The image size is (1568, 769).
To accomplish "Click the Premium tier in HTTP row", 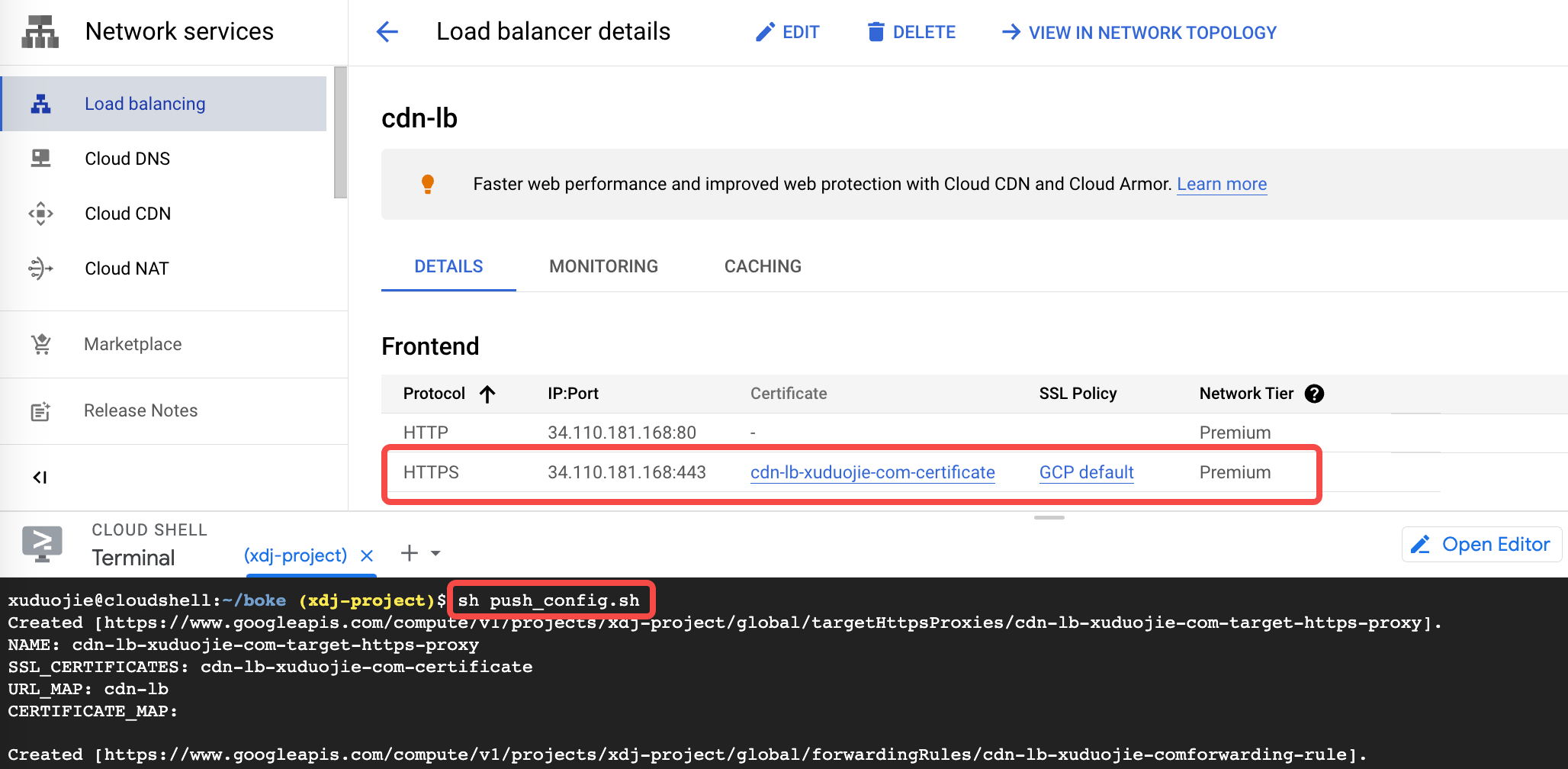I will tap(1235, 433).
